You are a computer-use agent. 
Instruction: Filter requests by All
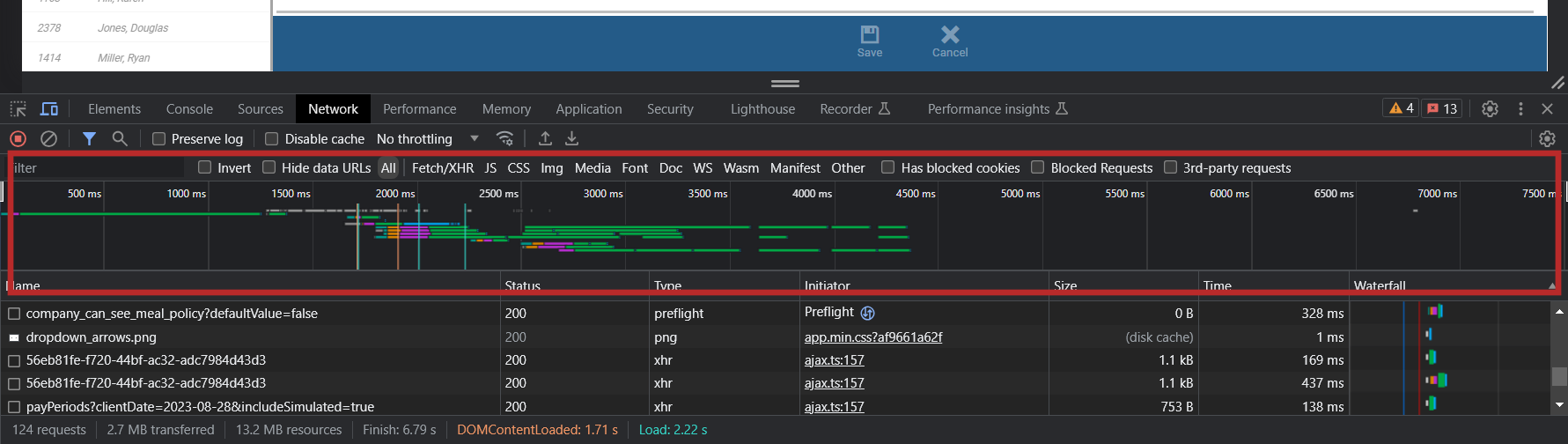click(x=388, y=167)
